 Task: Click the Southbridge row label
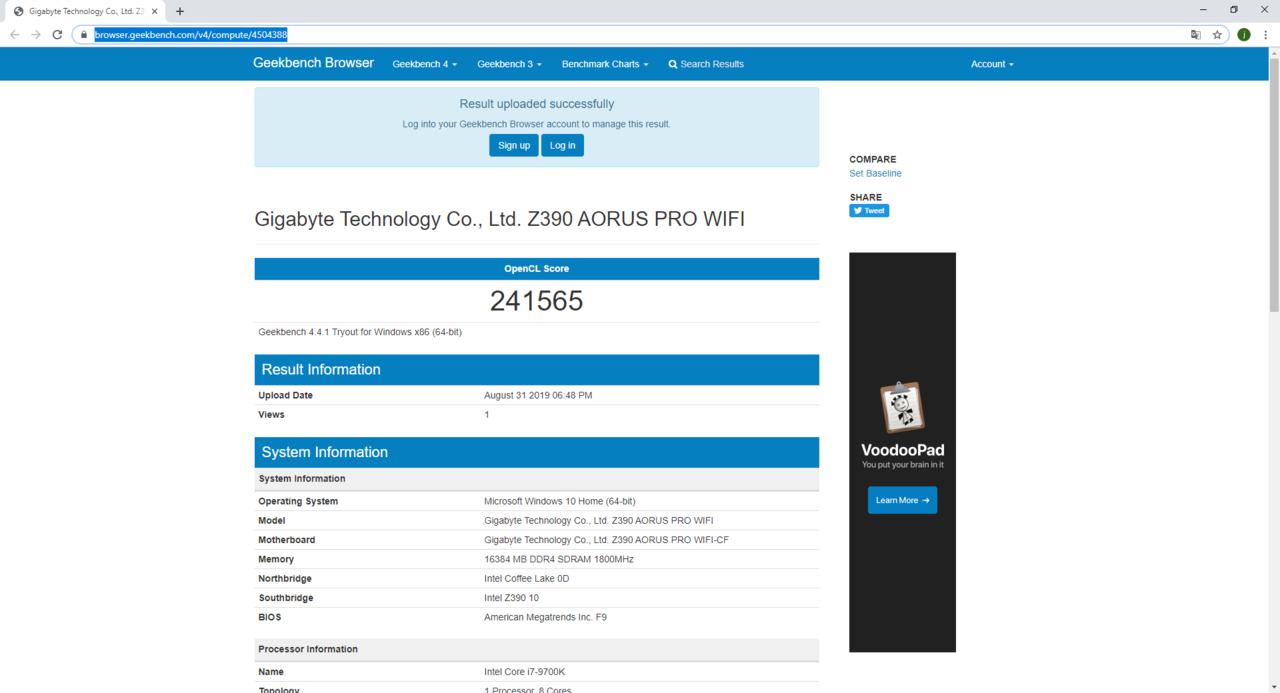[x=286, y=598]
